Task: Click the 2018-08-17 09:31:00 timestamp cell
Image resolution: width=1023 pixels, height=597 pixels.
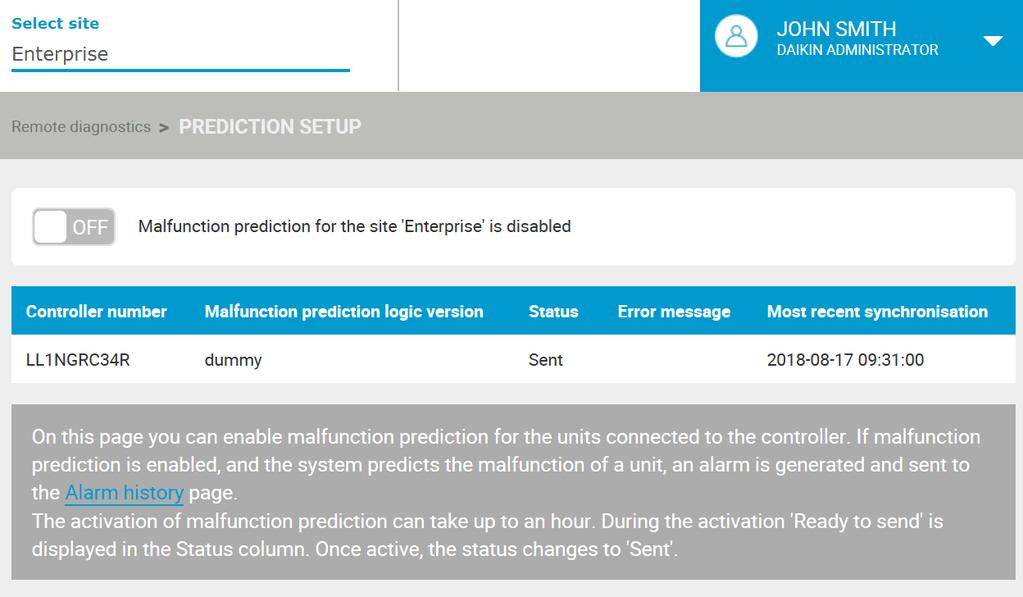Action: tap(845, 360)
